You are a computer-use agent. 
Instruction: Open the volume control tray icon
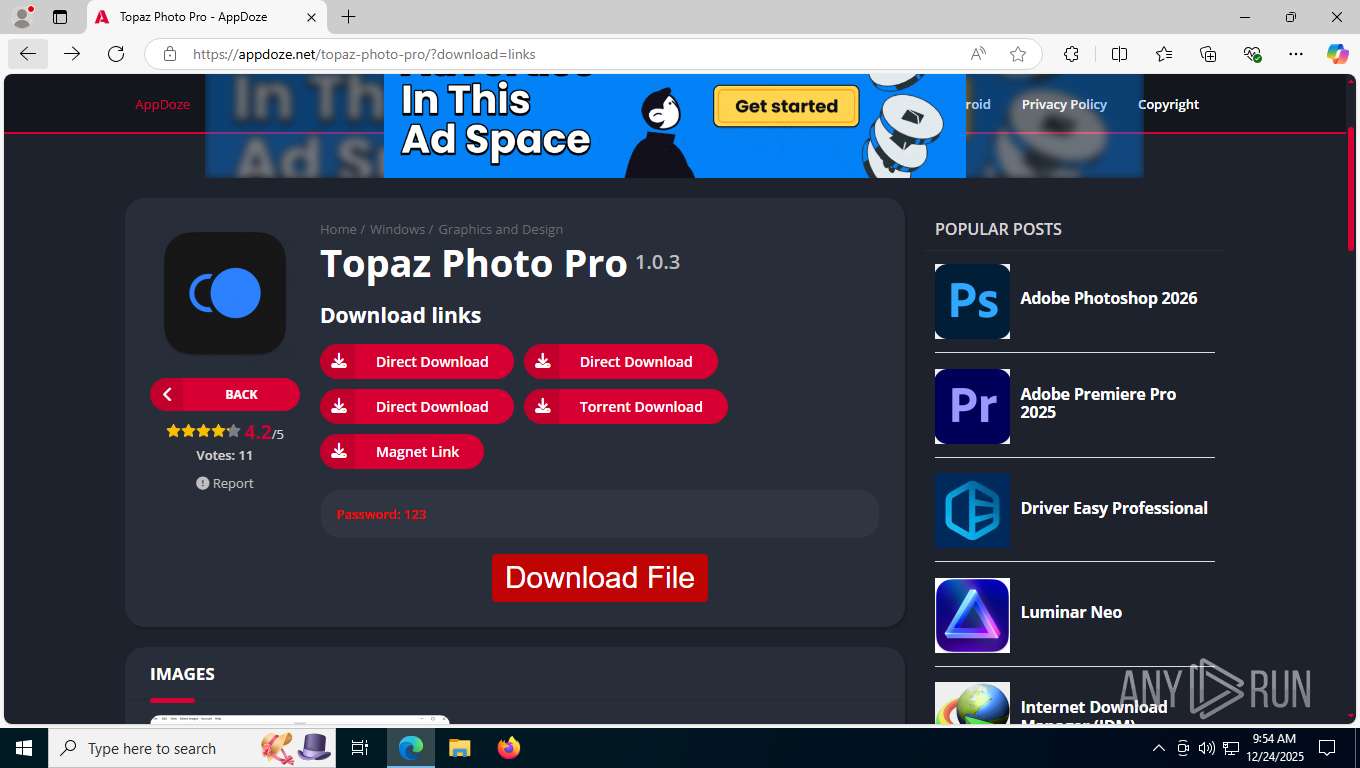click(1206, 748)
